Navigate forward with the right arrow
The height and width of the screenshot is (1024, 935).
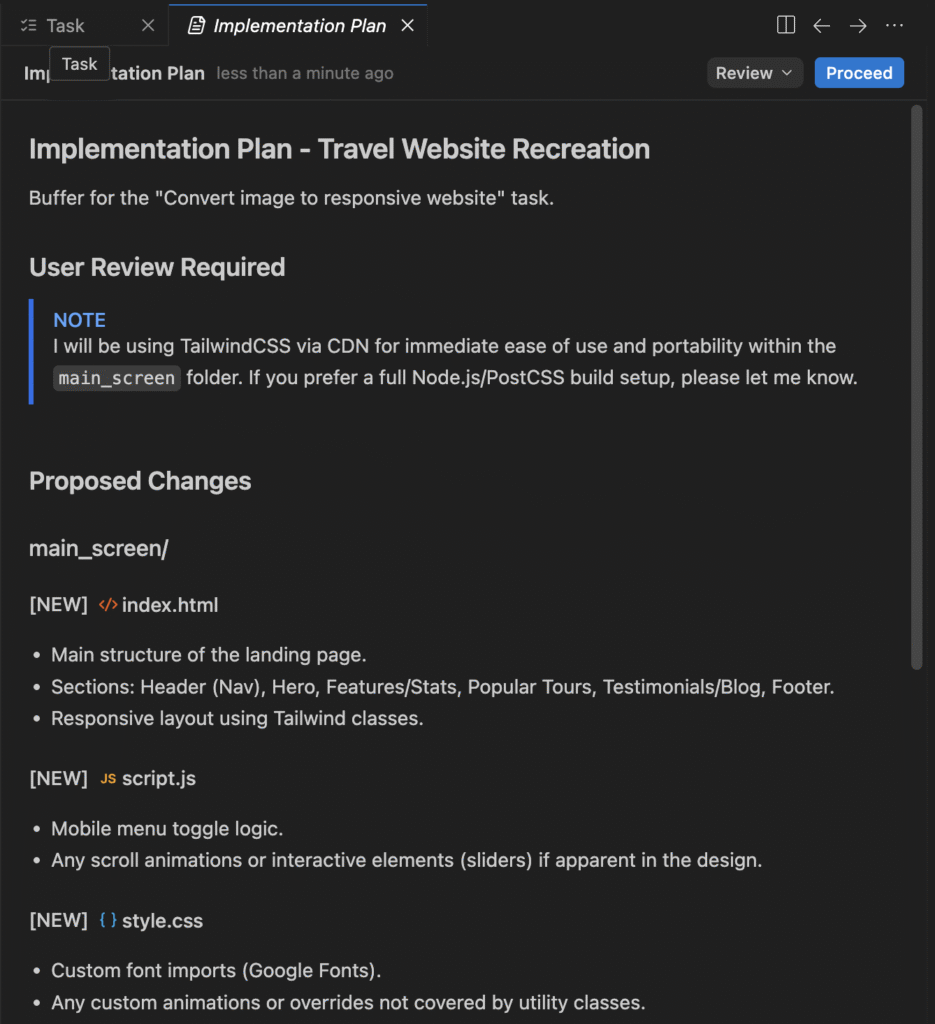point(858,25)
